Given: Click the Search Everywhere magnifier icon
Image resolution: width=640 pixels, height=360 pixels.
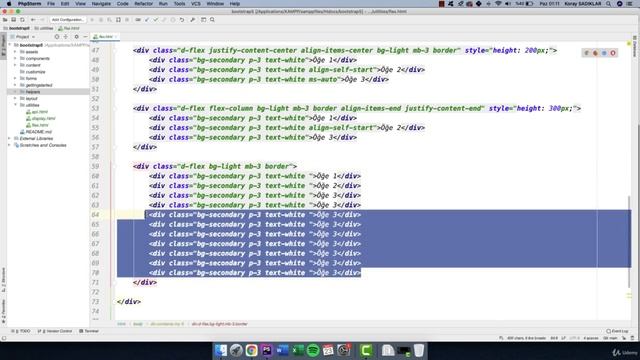Looking at the screenshot, I should tap(212, 20).
